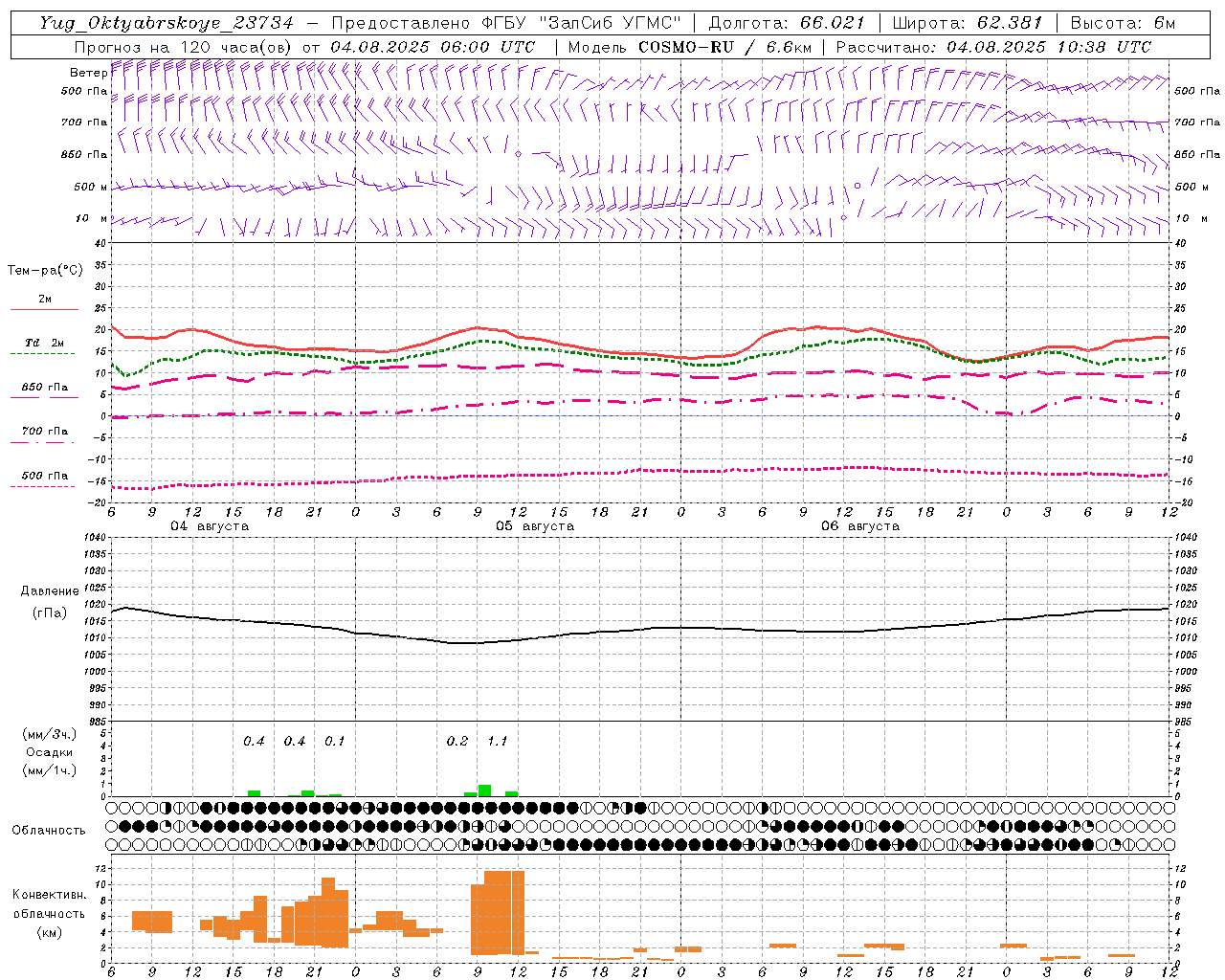Image resolution: width=1225 pixels, height=980 pixels.
Task: Click the latitude value Широта: 62.381
Action: 967,23
